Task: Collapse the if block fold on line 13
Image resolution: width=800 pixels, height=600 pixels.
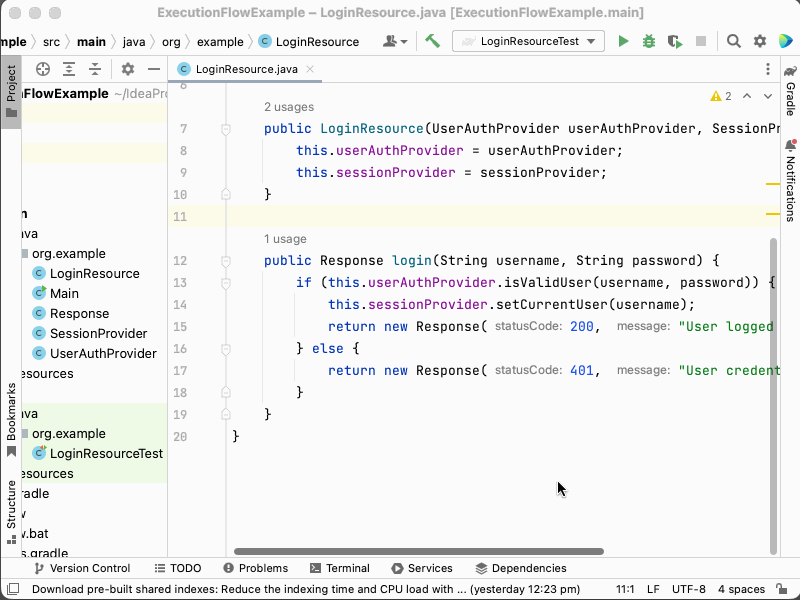Action: tap(226, 283)
